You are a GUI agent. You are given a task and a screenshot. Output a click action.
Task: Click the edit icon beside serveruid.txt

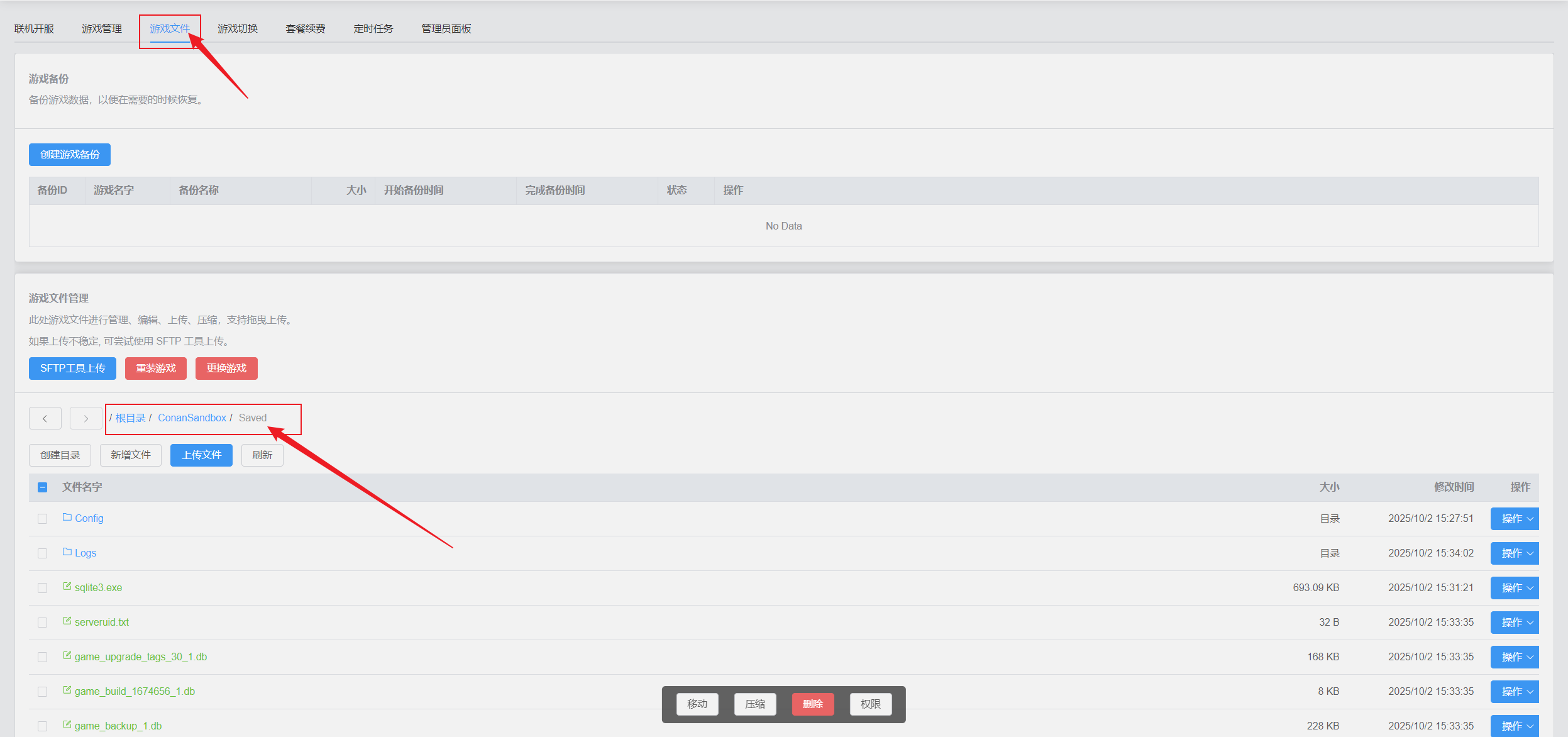point(67,621)
